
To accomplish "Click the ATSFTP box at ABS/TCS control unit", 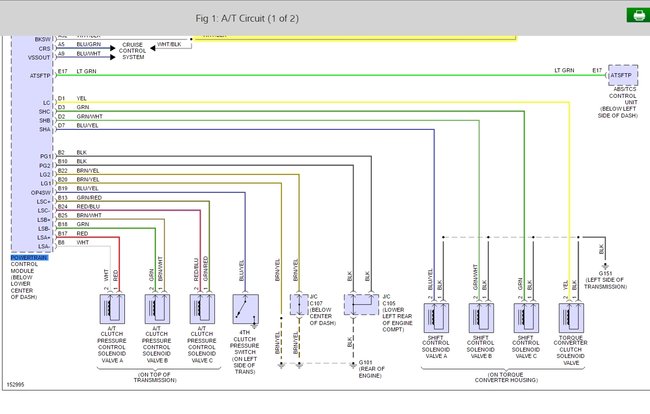I will tap(623, 75).
